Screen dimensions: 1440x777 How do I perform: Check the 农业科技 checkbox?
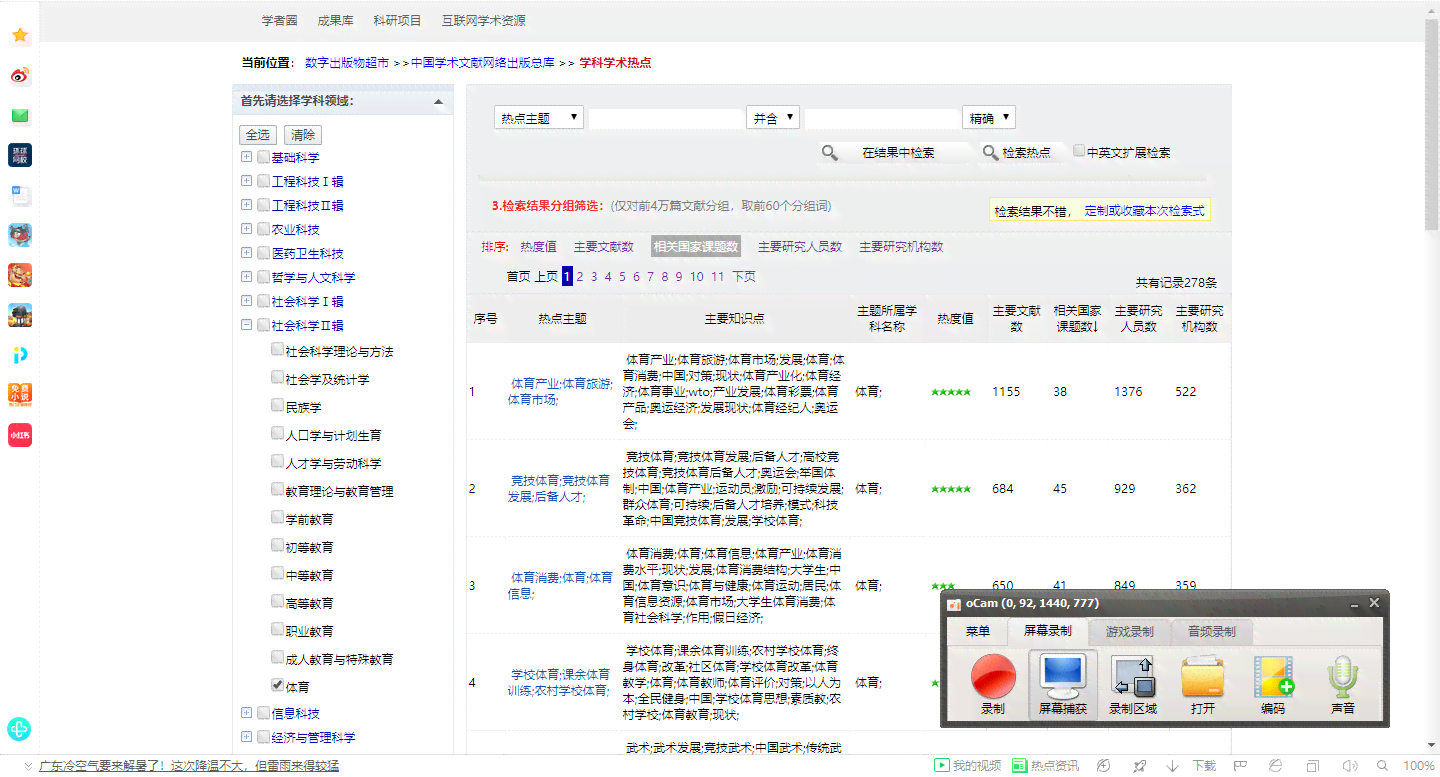point(263,229)
